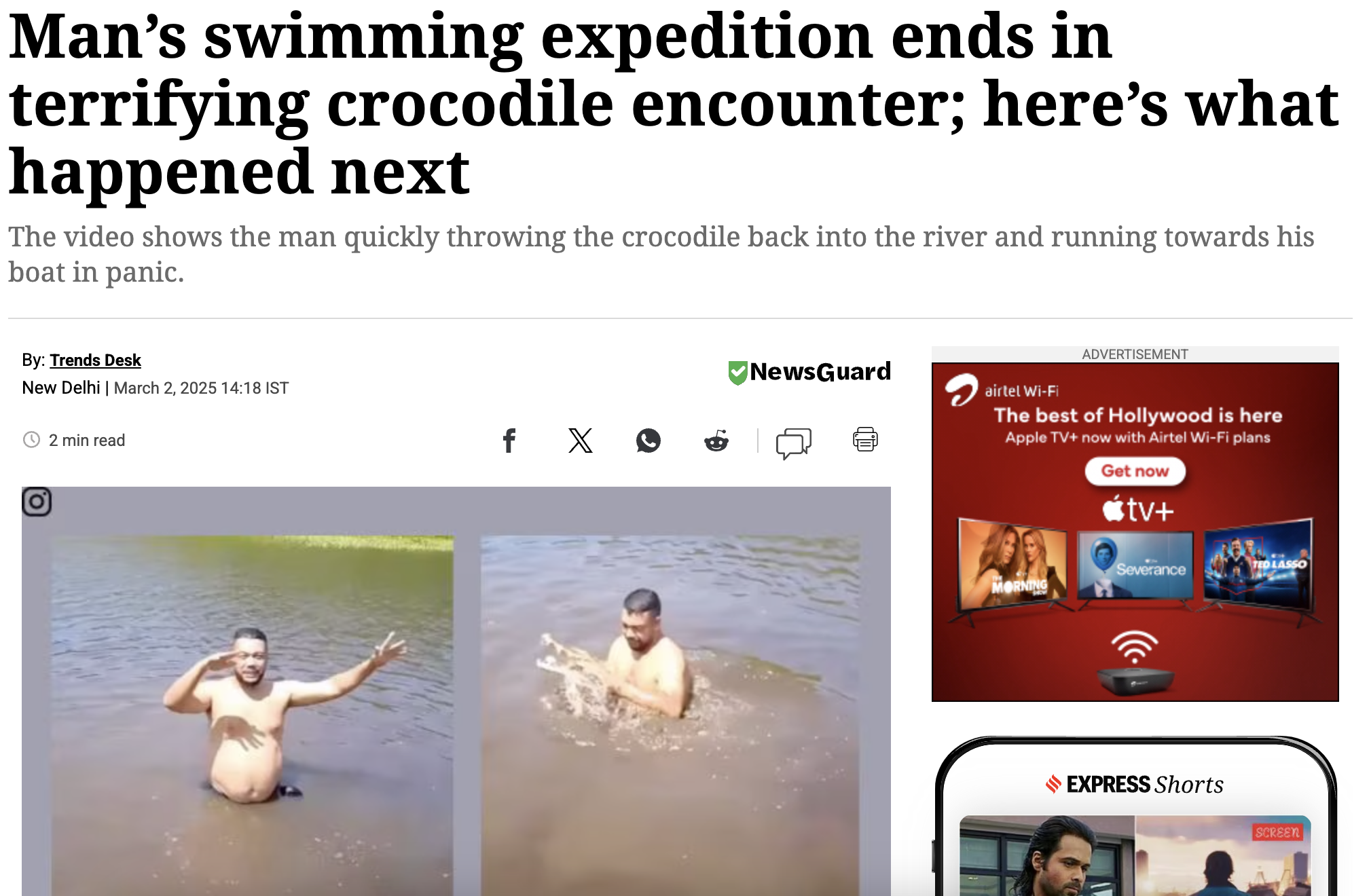Click the Ted Lasso TV thumbnail in the ad
The image size is (1369, 896).
click(1258, 565)
